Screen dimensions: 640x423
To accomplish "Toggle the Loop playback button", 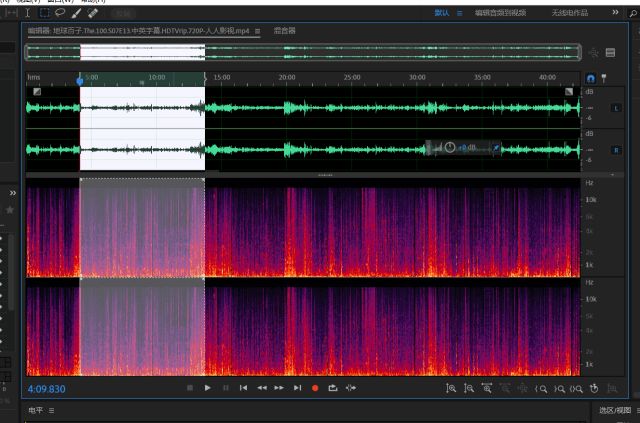I will 332,388.
